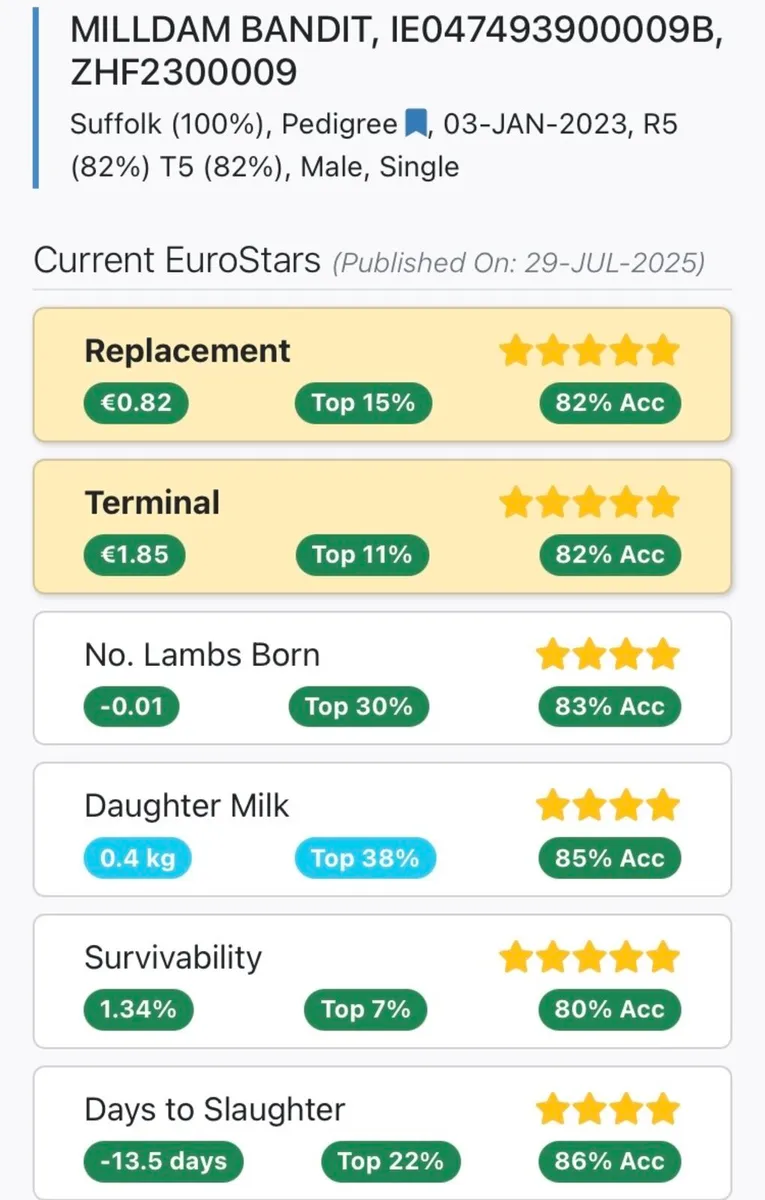The image size is (765, 1200).
Task: Tap the light-blue Top 38% badge
Action: [365, 858]
